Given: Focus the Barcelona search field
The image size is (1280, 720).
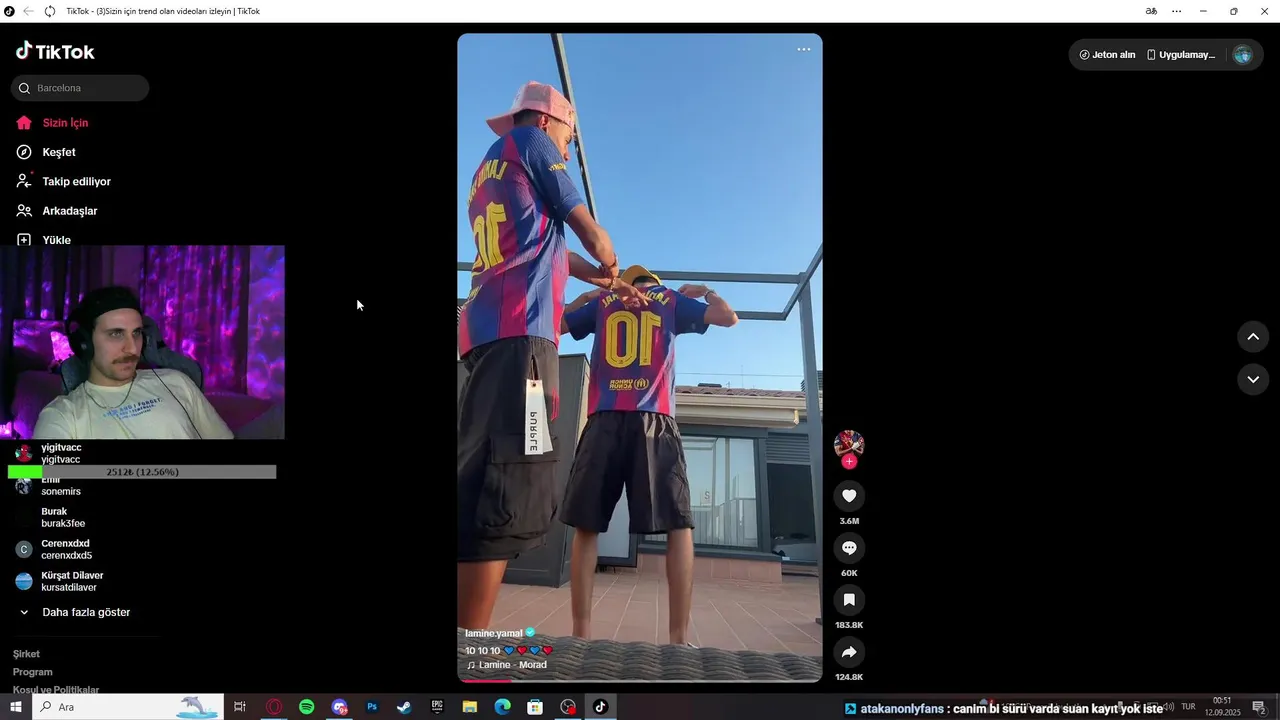Looking at the screenshot, I should 80,88.
